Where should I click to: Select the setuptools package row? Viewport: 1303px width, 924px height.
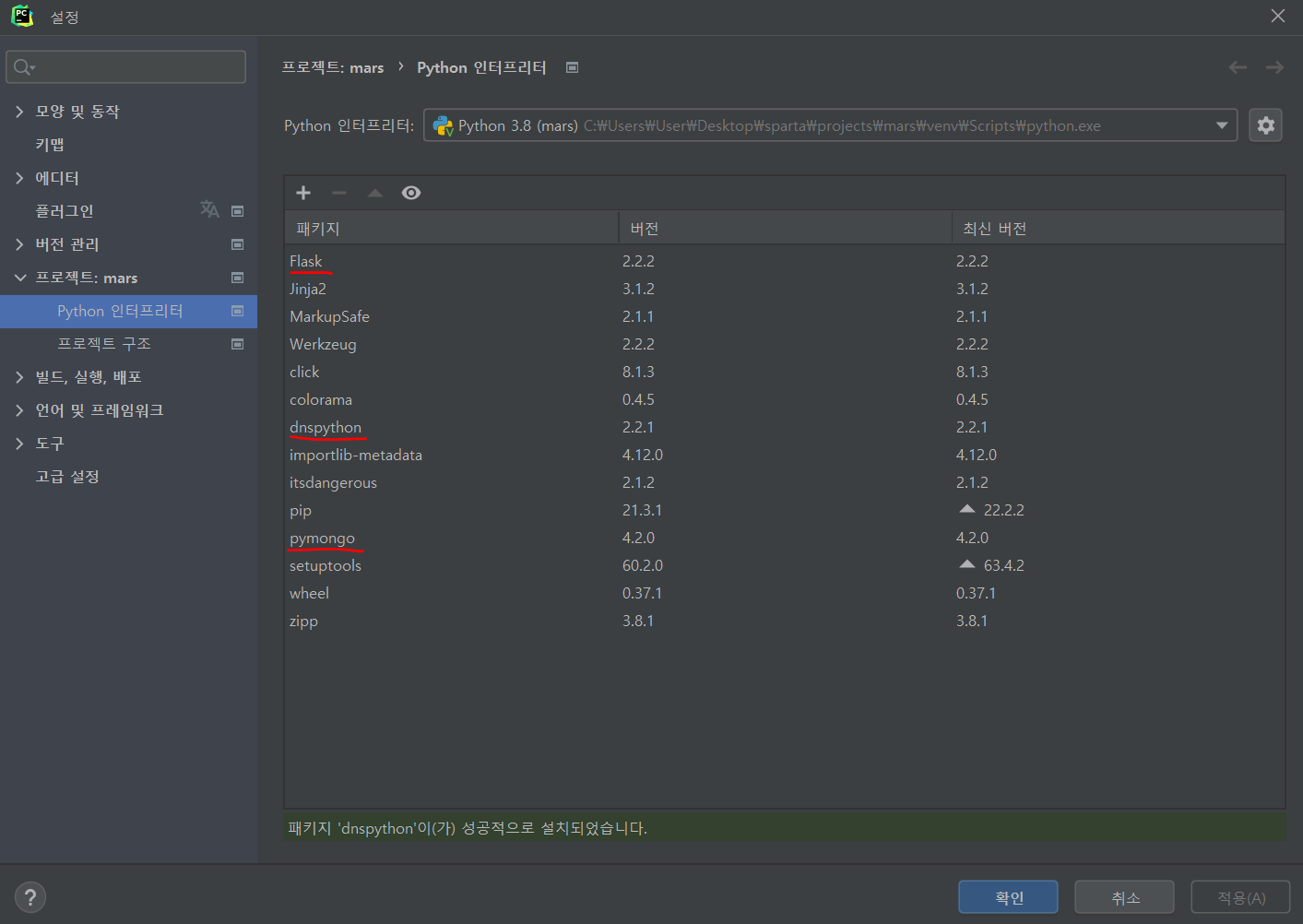point(785,565)
